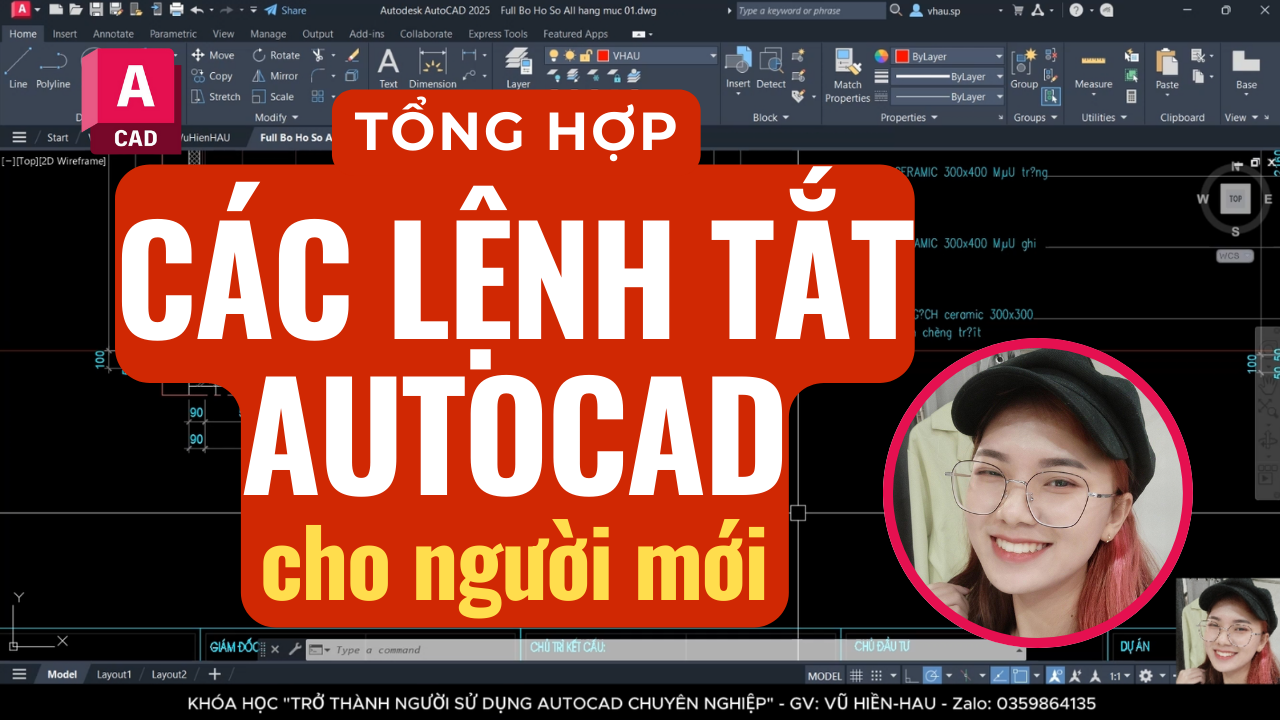The width and height of the screenshot is (1280, 720).
Task: Click the Share button
Action: pos(285,10)
